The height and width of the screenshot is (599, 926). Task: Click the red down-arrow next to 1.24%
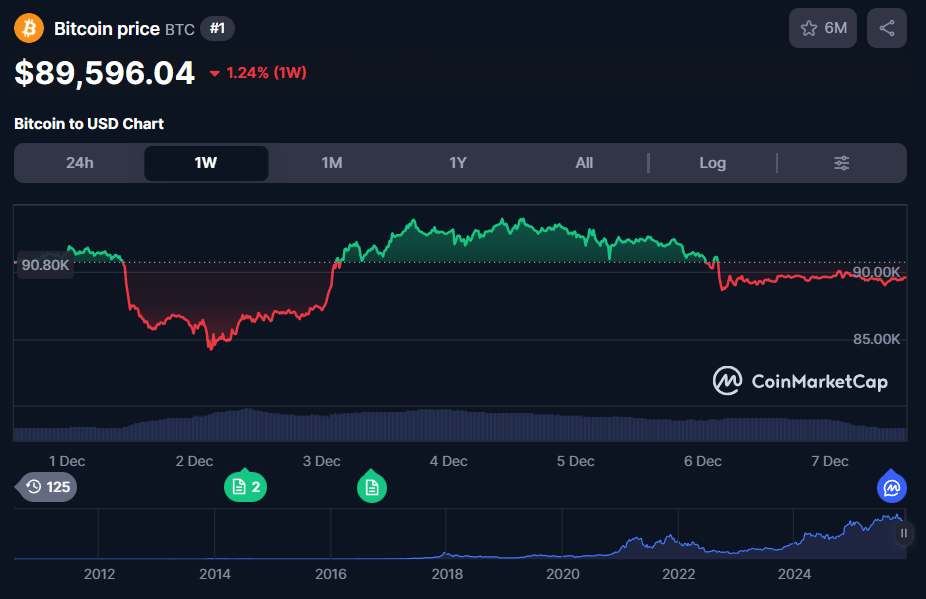215,74
